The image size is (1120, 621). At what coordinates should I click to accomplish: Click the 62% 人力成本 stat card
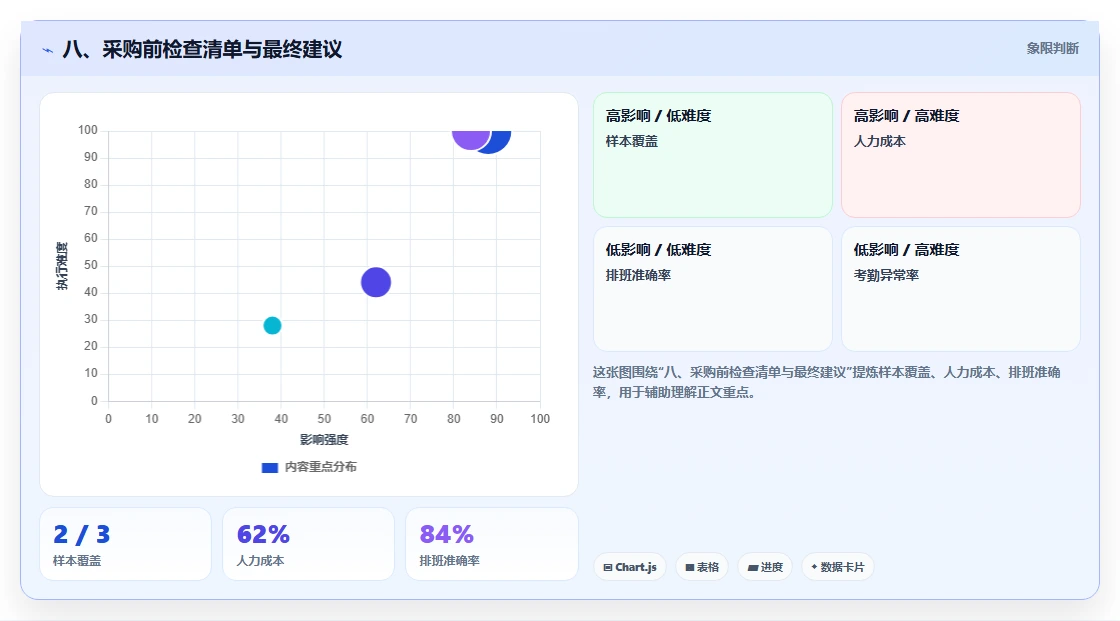(x=309, y=545)
